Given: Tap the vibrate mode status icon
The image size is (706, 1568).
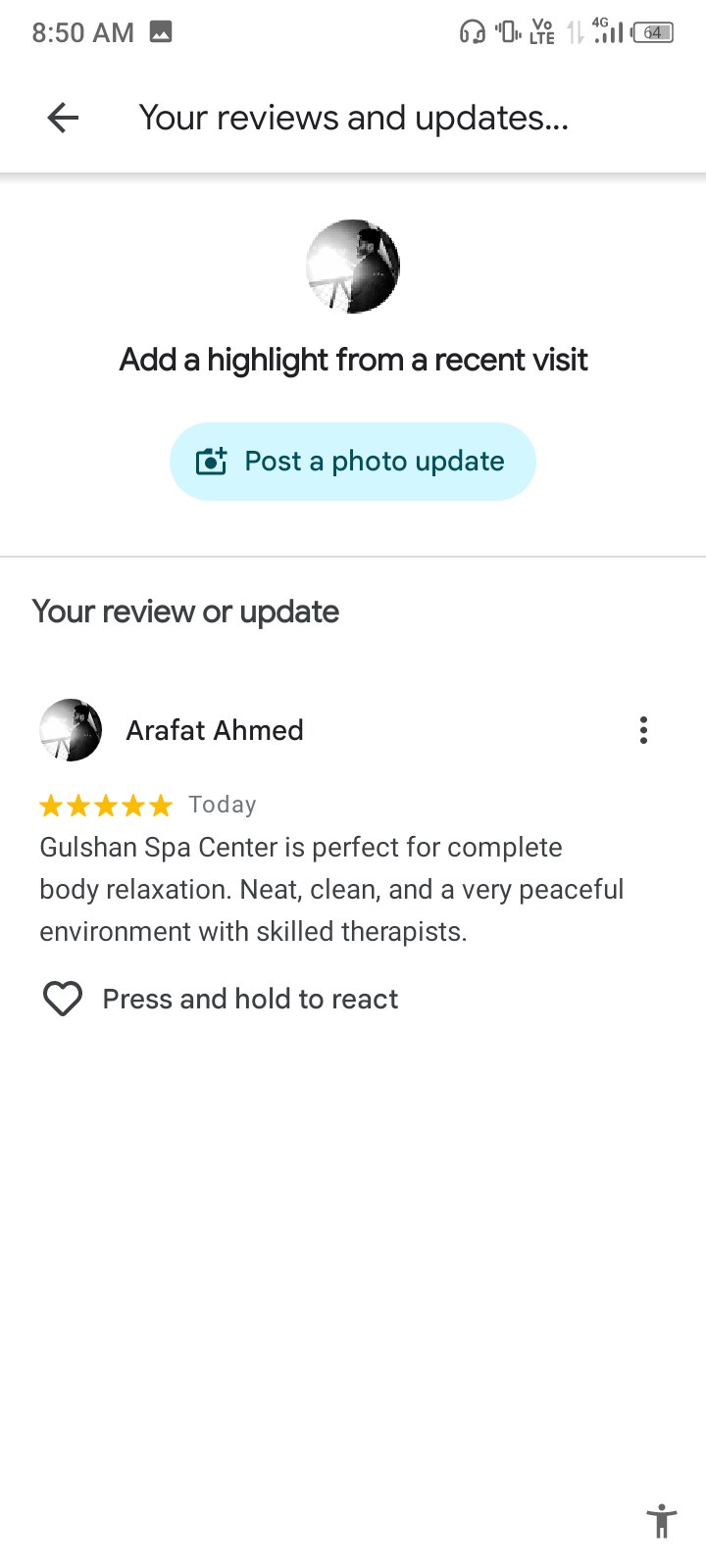Looking at the screenshot, I should [x=507, y=32].
